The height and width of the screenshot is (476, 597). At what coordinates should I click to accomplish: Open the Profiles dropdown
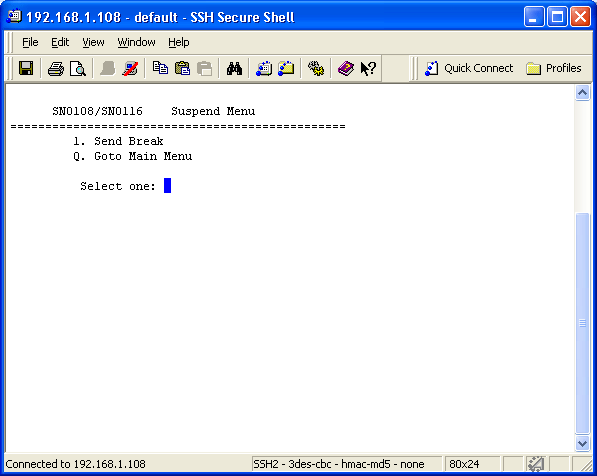click(x=554, y=69)
